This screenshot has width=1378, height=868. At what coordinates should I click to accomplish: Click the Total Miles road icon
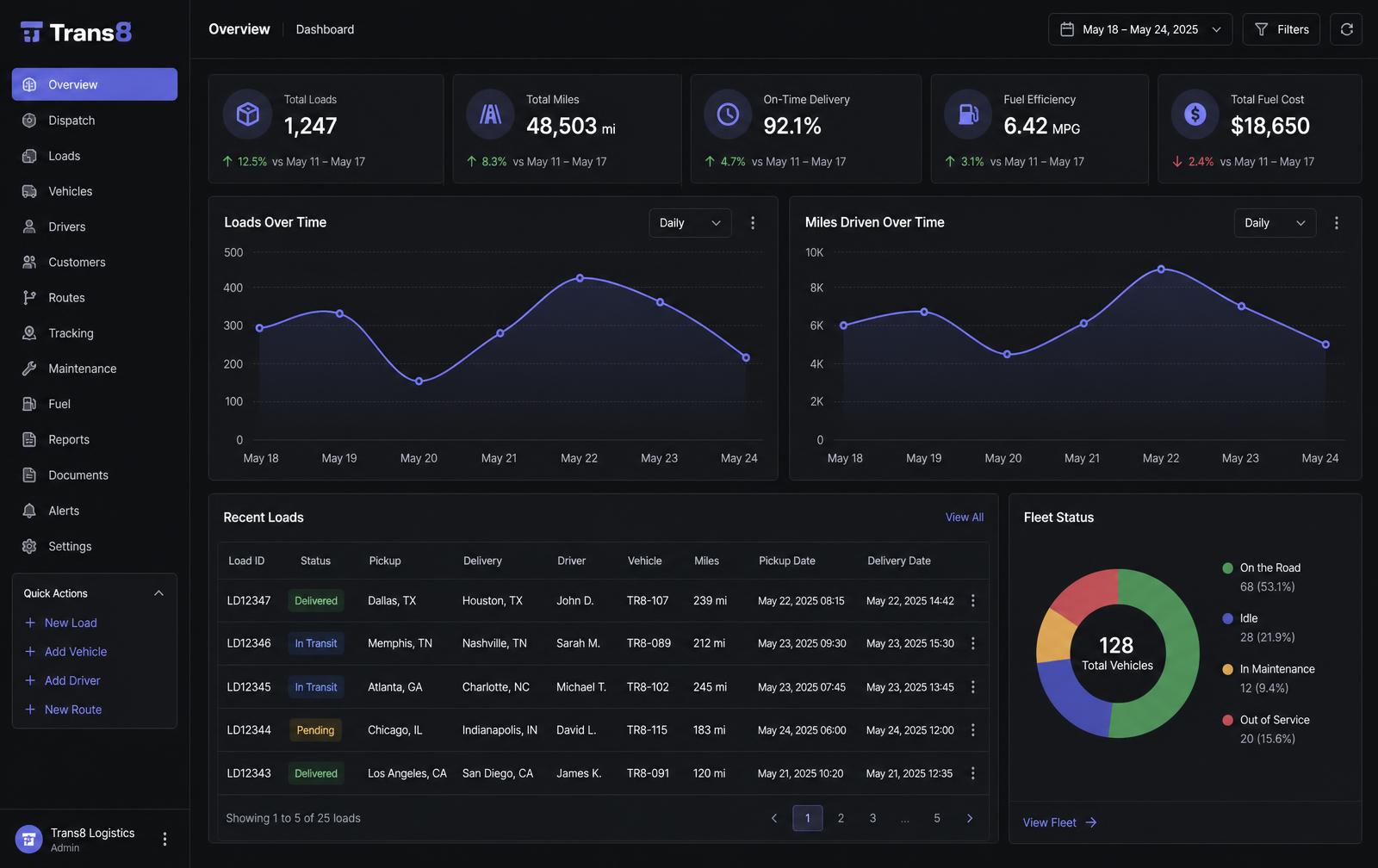pyautogui.click(x=490, y=114)
